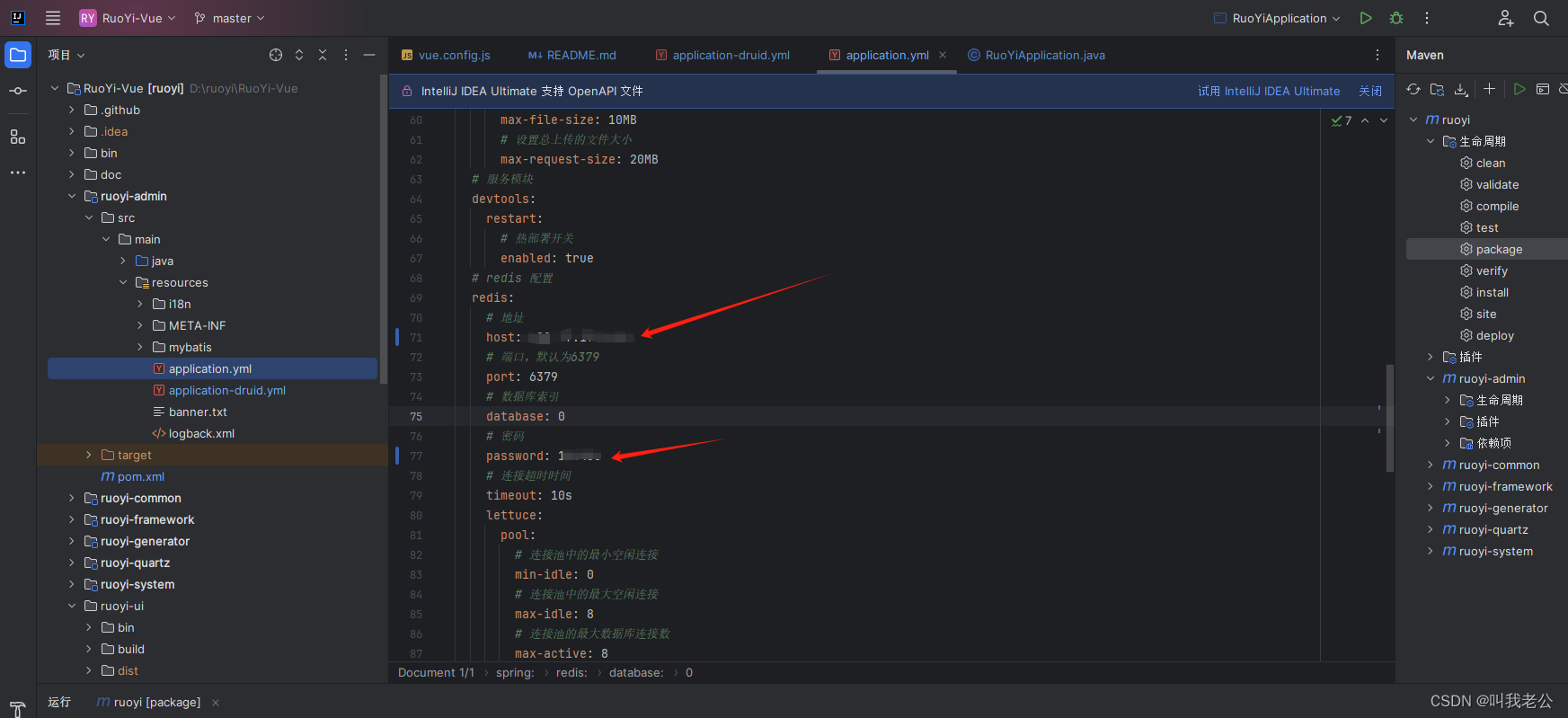Screen dimensions: 1568x718
Task: Download Maven sources and documentation
Action: (x=1462, y=89)
